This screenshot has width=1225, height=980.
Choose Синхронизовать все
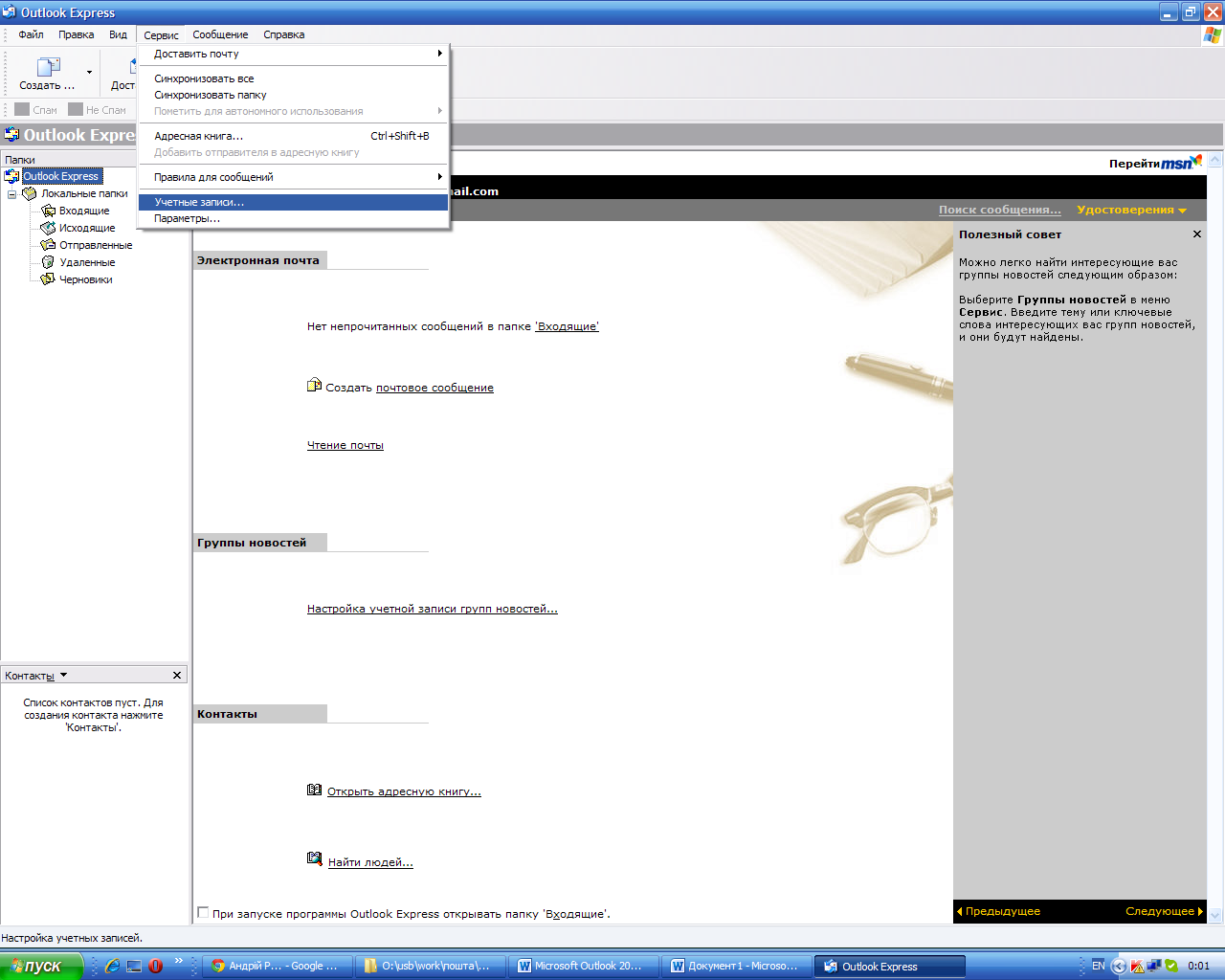pyautogui.click(x=293, y=78)
